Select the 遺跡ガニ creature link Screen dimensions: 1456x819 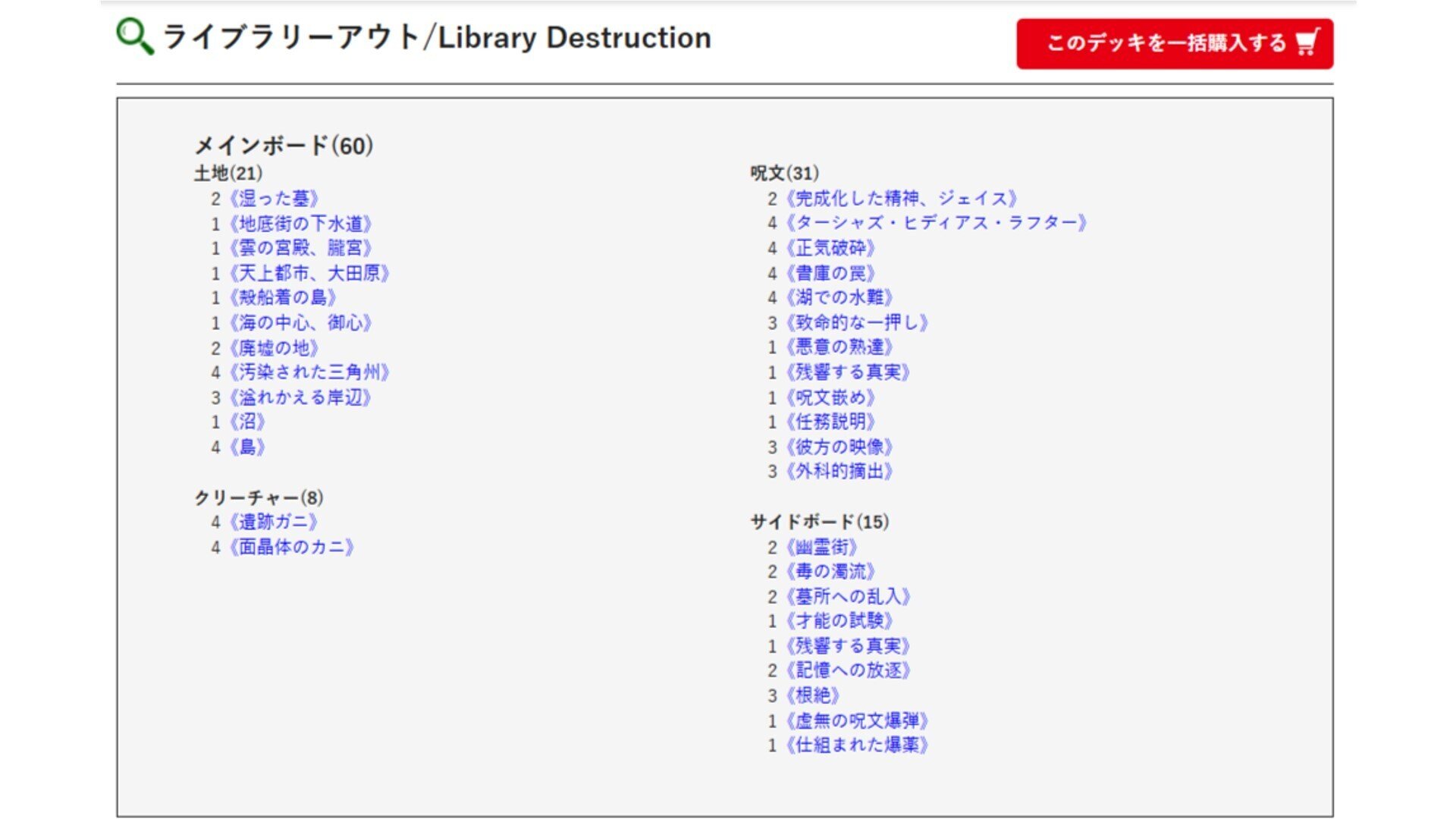[x=274, y=522]
